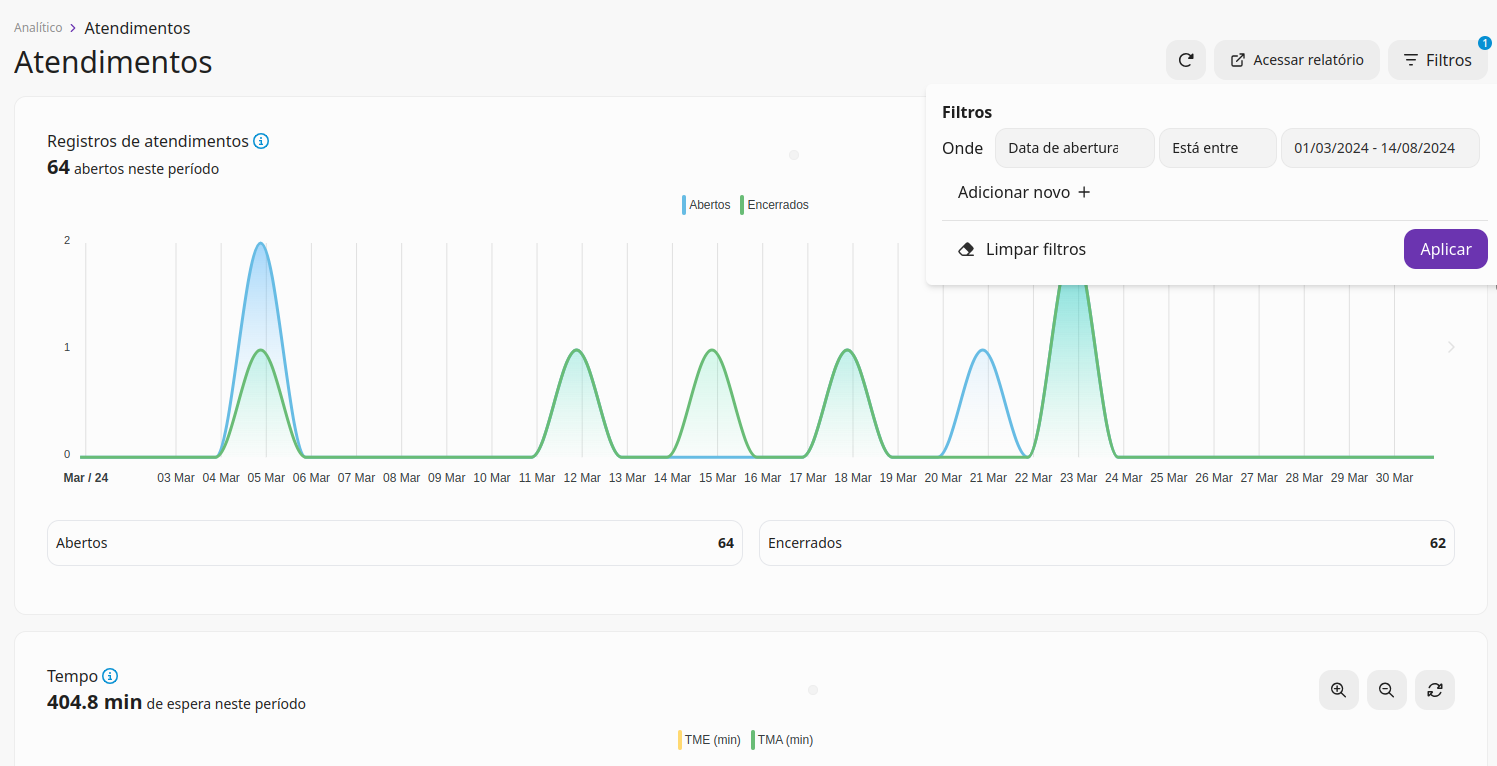This screenshot has width=1497, height=766.
Task: Clear filters with Limpar filtros
Action: point(1022,249)
